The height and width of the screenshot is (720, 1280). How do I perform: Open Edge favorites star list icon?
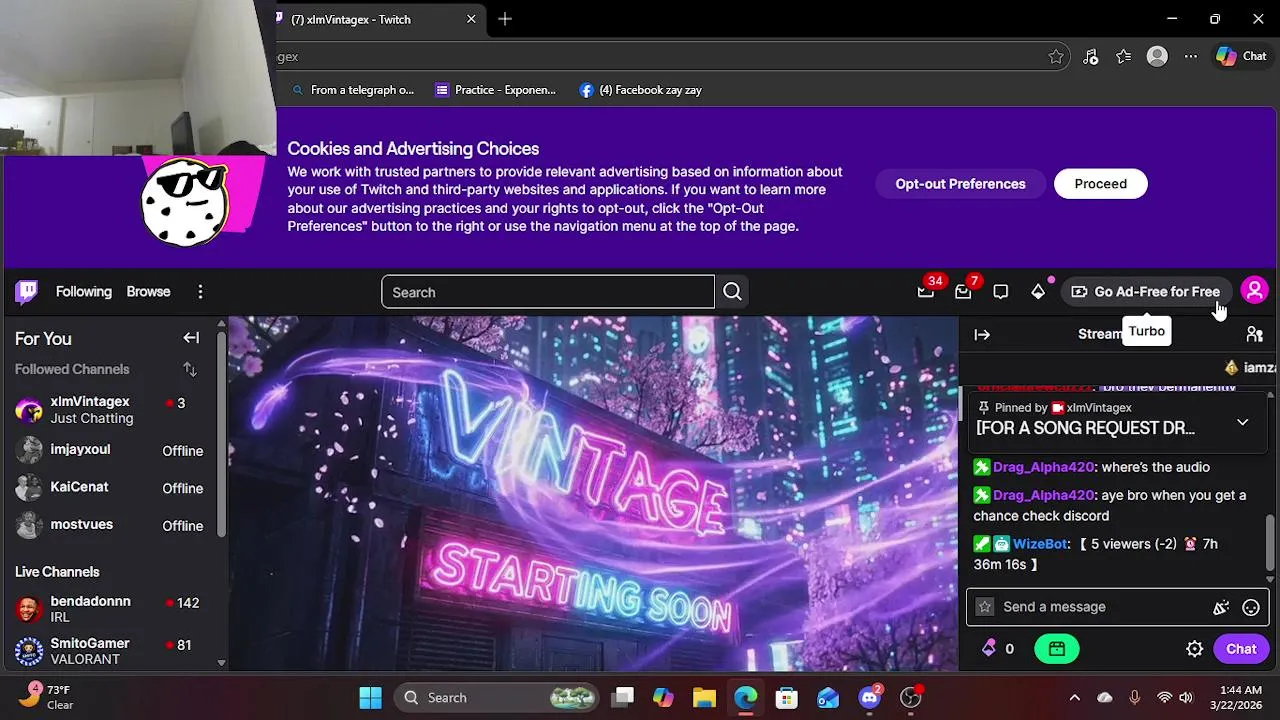1124,57
